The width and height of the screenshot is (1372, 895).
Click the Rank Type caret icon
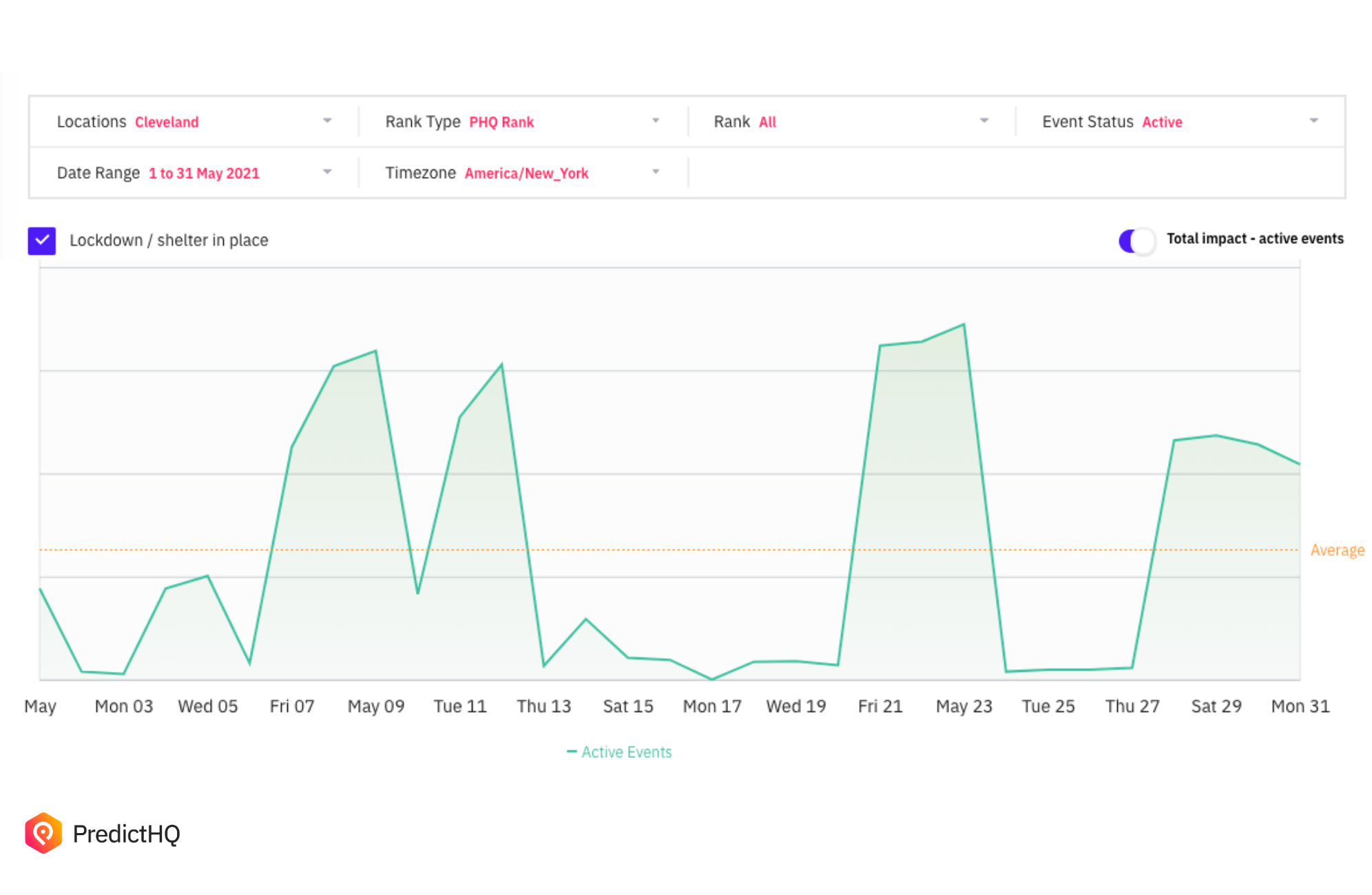coord(656,121)
